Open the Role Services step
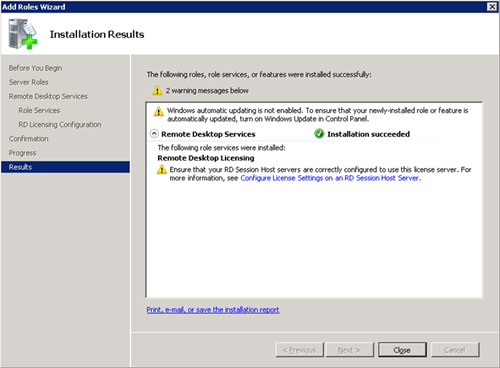Image resolution: width=500 pixels, height=368 pixels. (39, 110)
